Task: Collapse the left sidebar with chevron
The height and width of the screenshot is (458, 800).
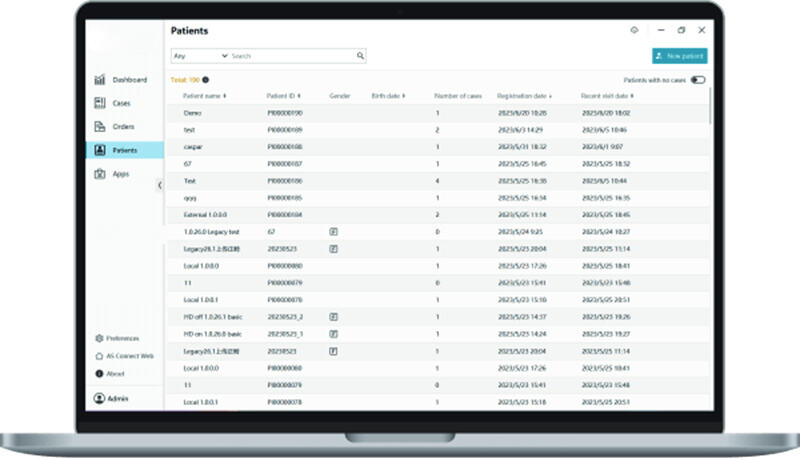Action: [x=160, y=185]
